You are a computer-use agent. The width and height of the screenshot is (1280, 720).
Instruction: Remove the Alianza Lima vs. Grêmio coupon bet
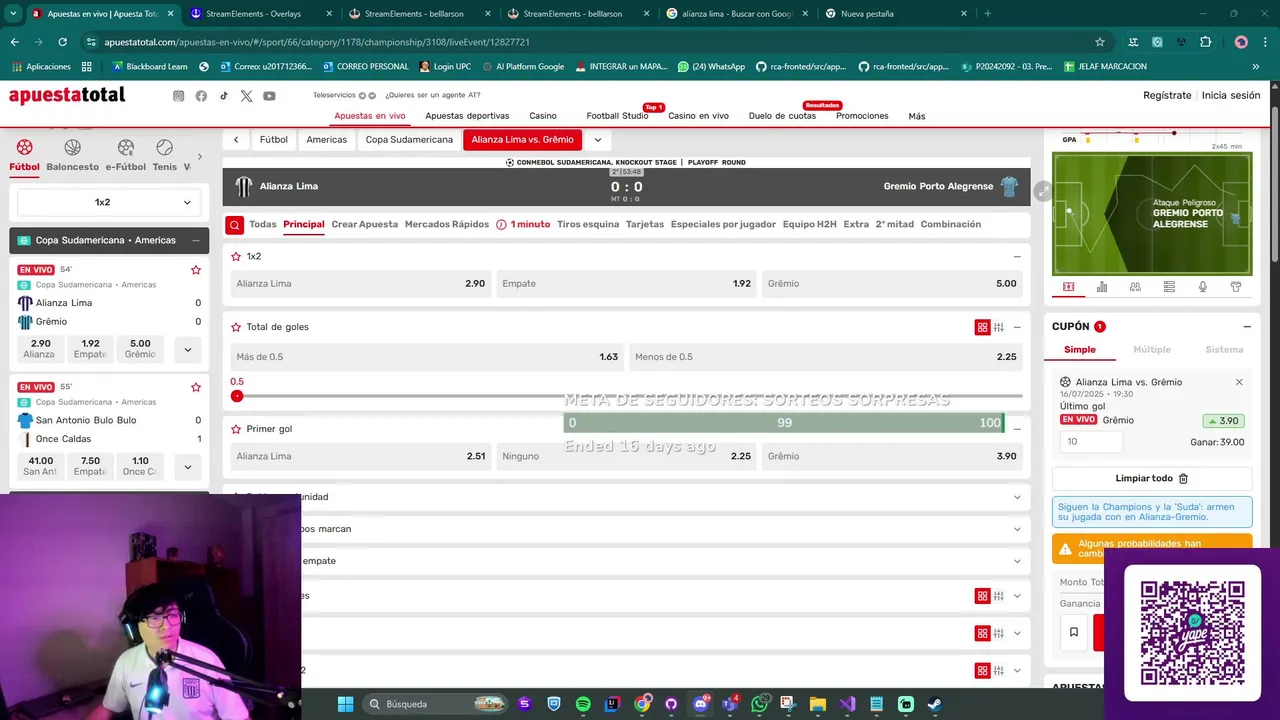coord(1239,382)
